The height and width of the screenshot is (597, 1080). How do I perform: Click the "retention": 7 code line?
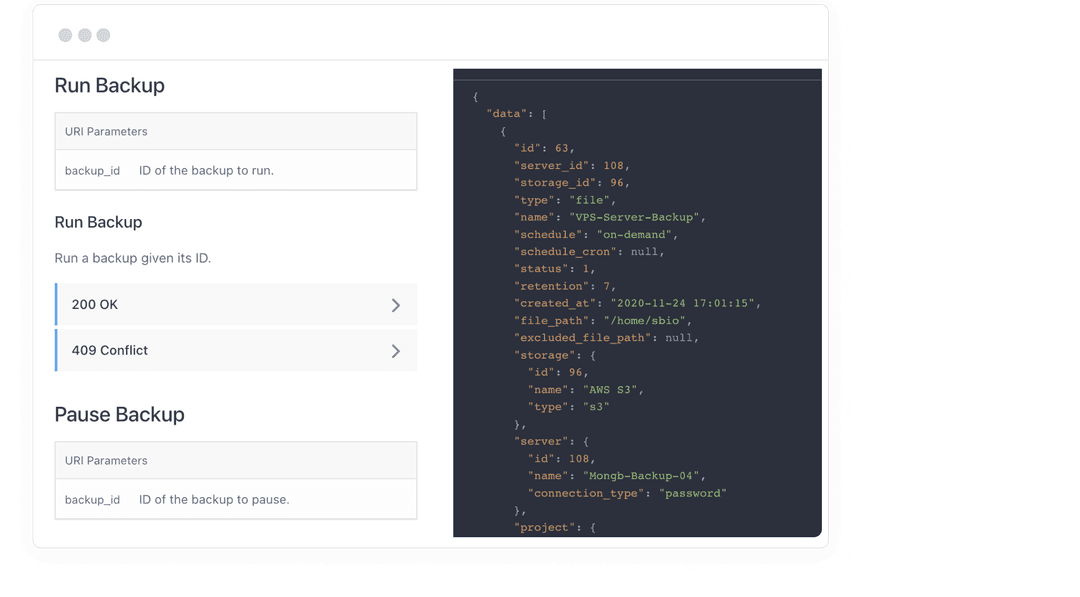coord(565,286)
